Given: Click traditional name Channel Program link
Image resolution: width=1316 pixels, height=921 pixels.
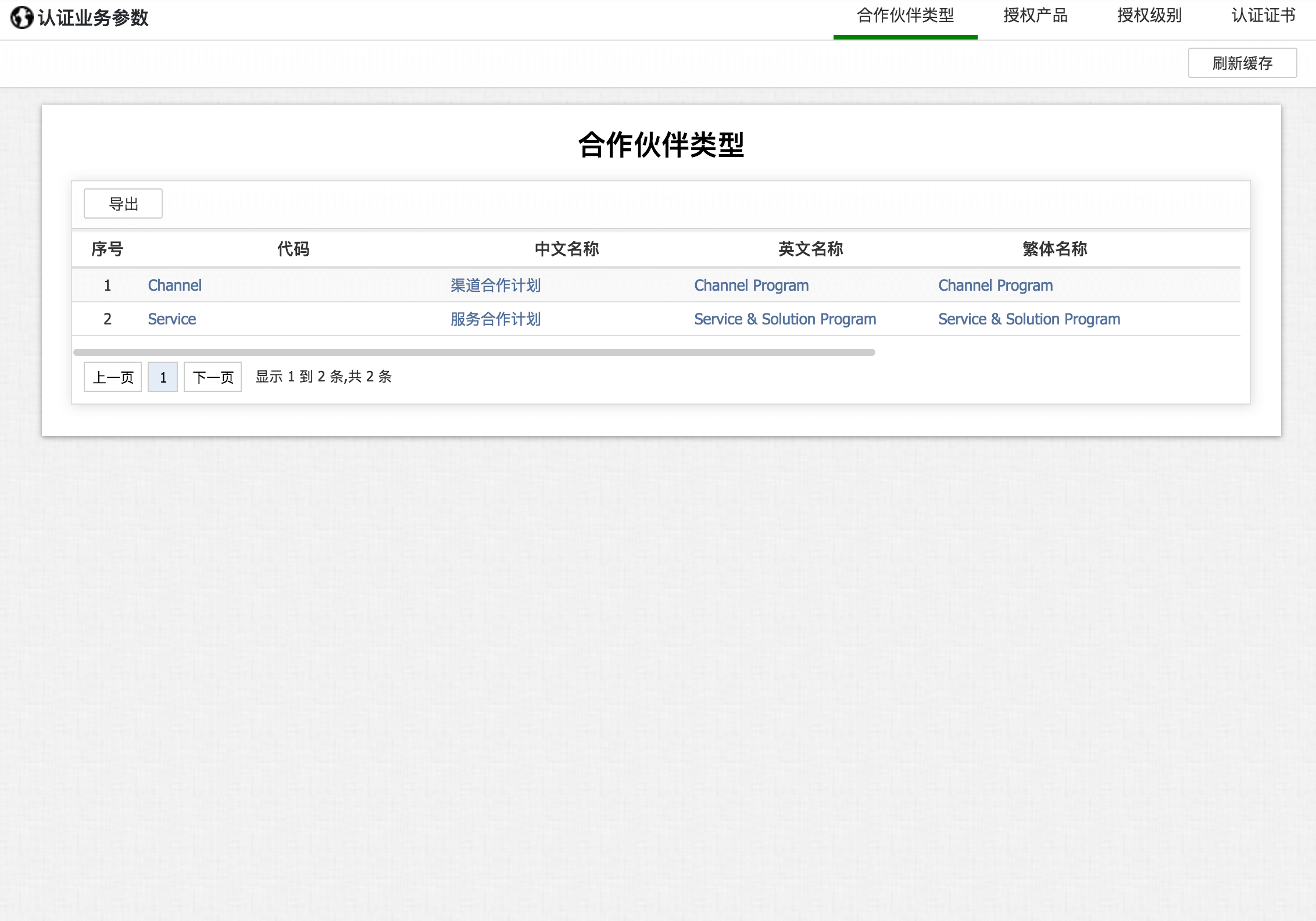Looking at the screenshot, I should pyautogui.click(x=995, y=285).
